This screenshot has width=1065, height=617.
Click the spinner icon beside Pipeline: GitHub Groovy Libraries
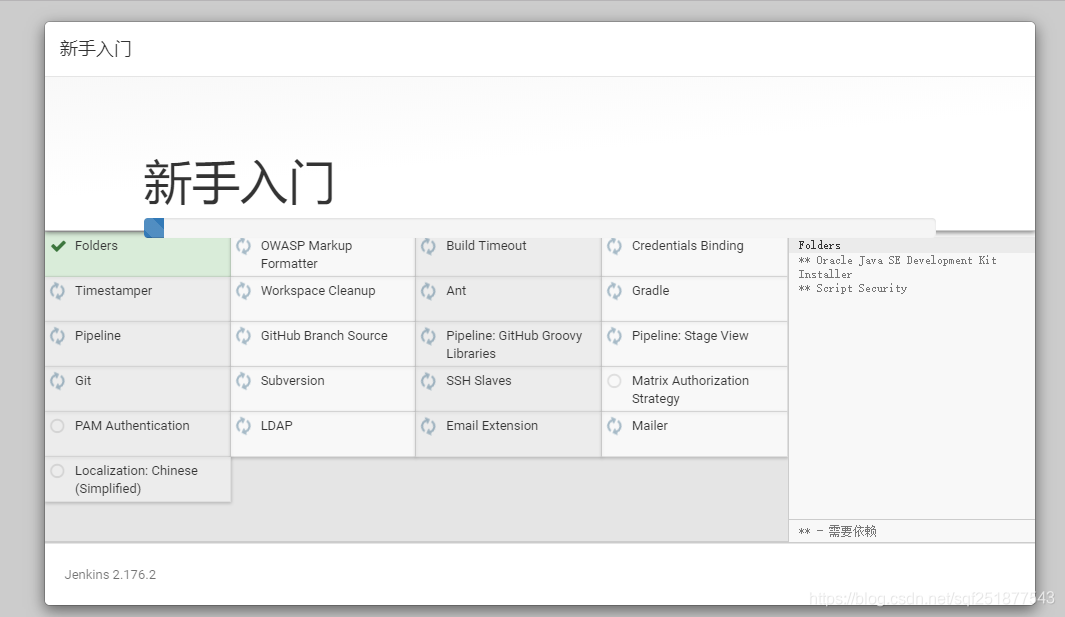[x=429, y=336]
